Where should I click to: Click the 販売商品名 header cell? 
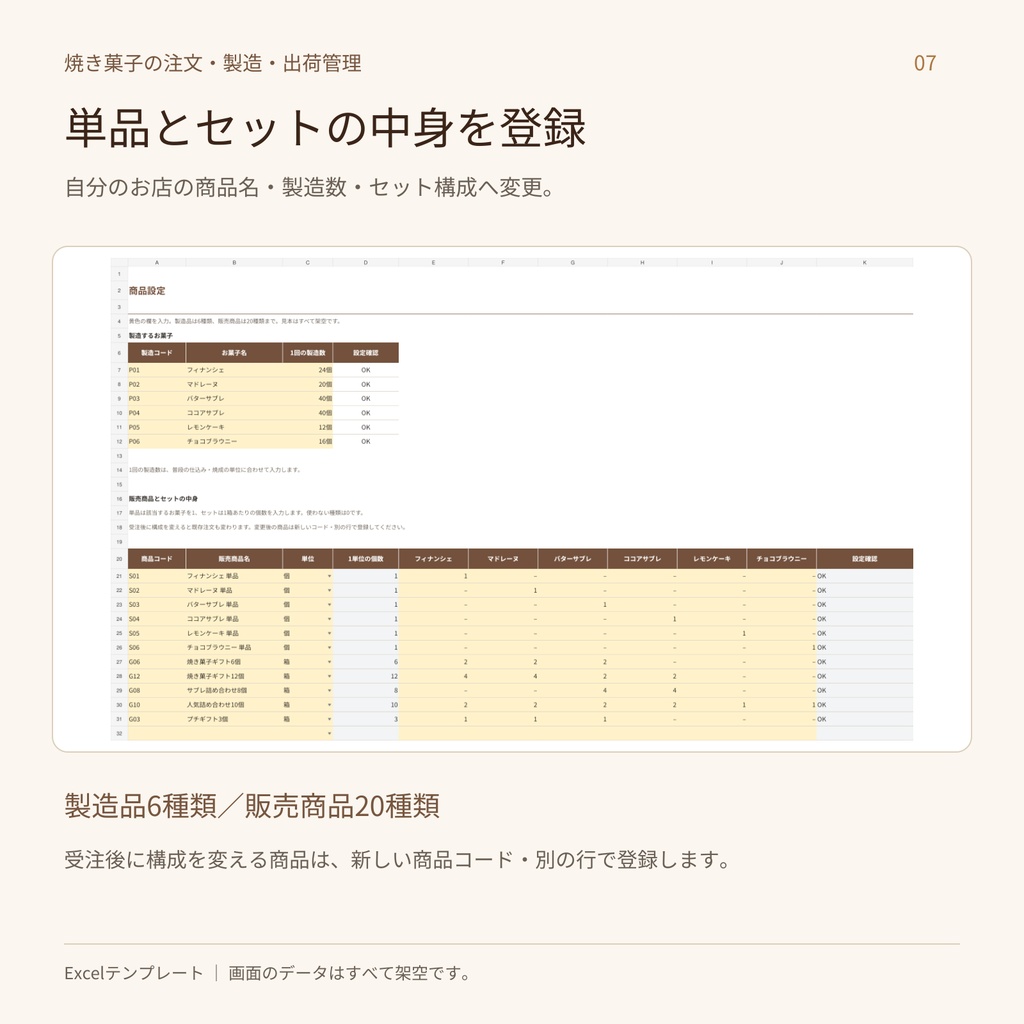tap(234, 559)
